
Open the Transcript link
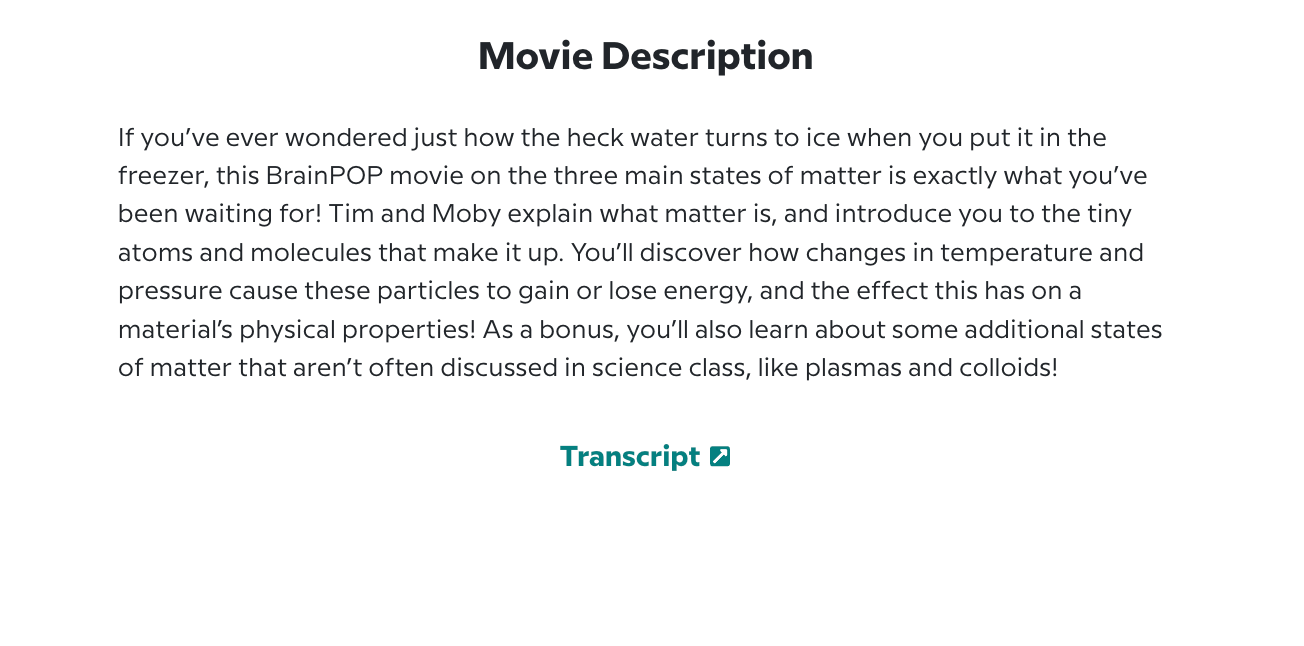[630, 456]
